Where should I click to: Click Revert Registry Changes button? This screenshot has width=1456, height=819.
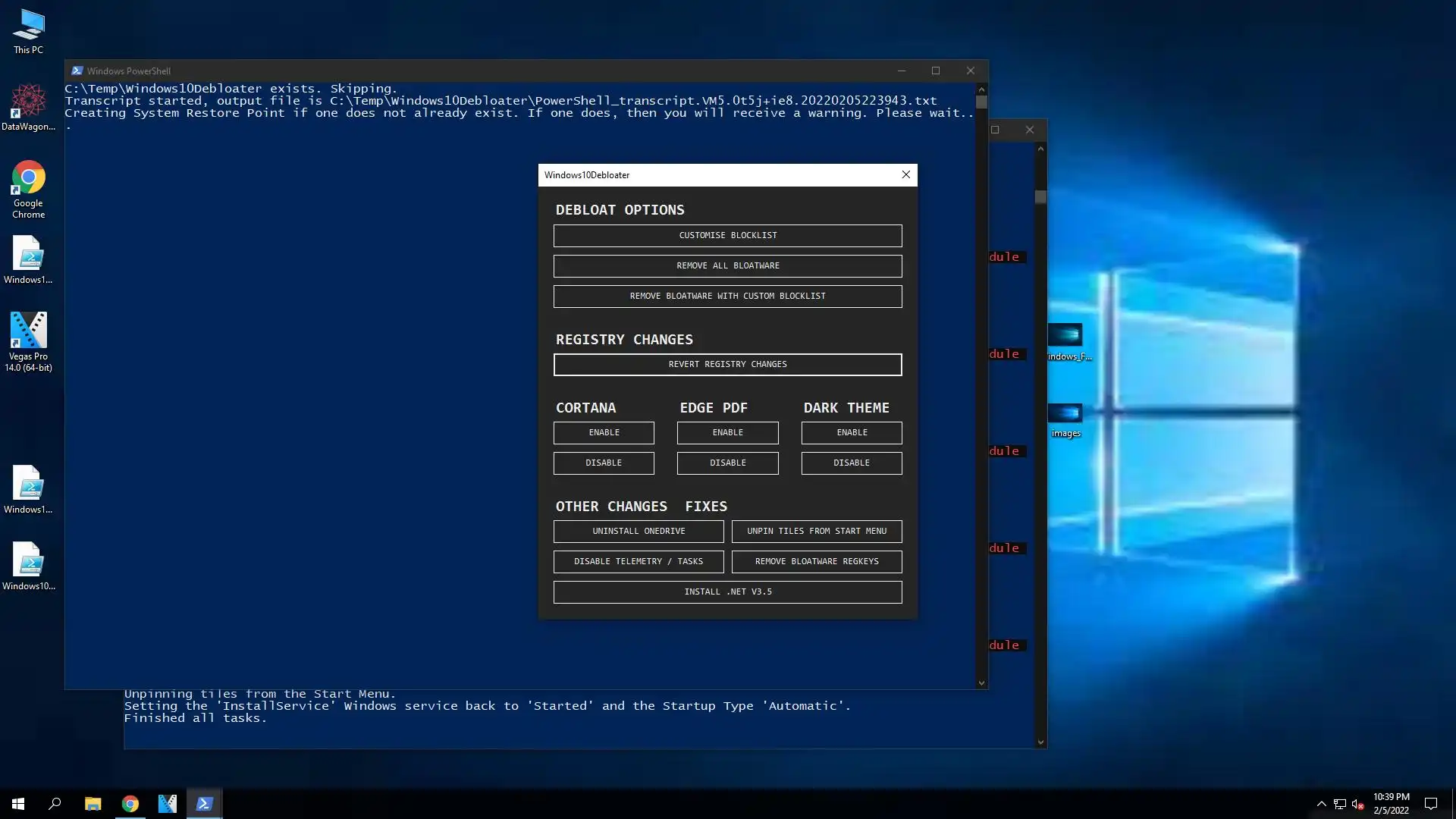[727, 364]
